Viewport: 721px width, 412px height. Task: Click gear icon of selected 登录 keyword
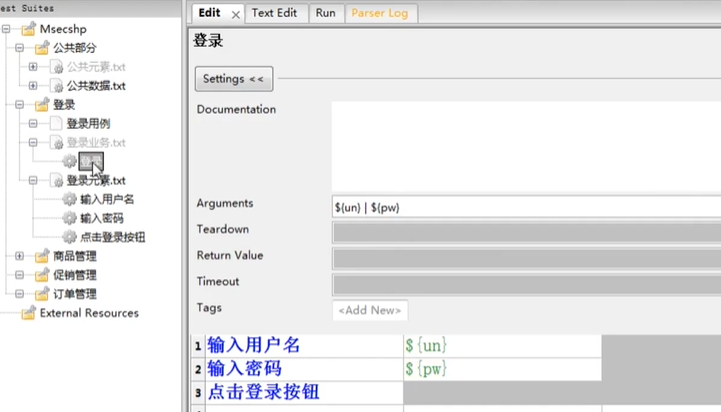(69, 161)
